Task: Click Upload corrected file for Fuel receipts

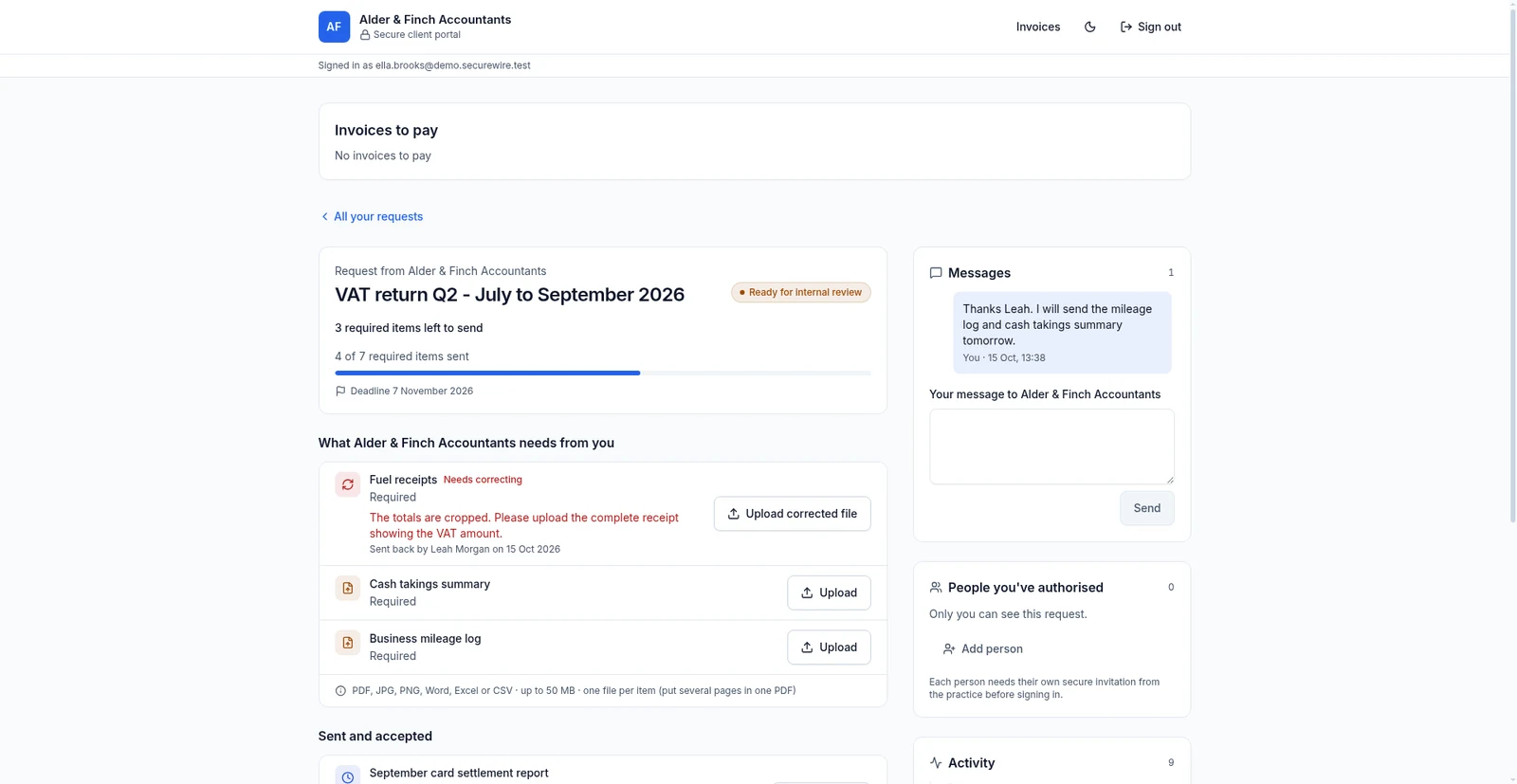Action: pos(792,514)
